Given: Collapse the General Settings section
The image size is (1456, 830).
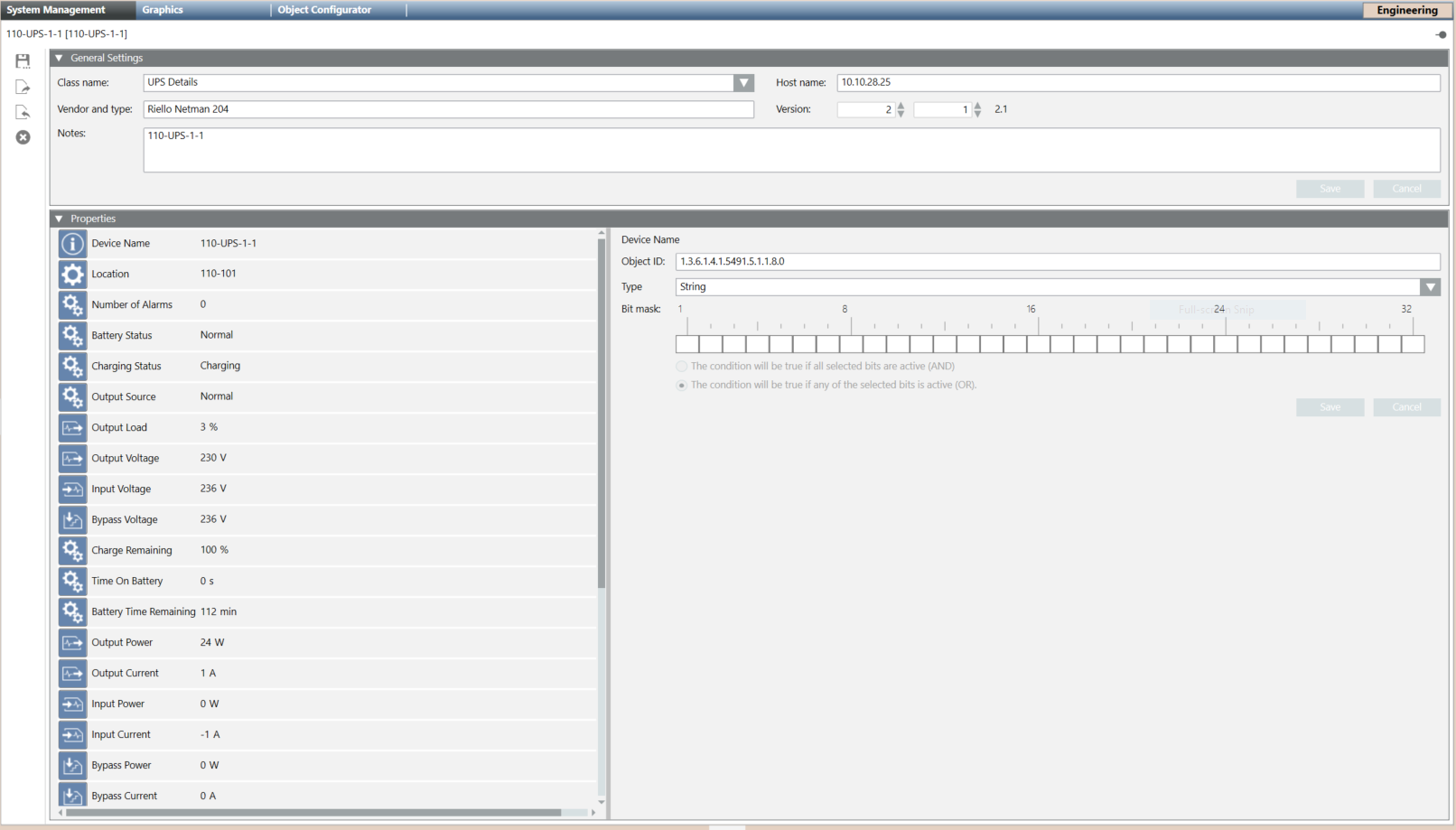Looking at the screenshot, I should click(59, 57).
